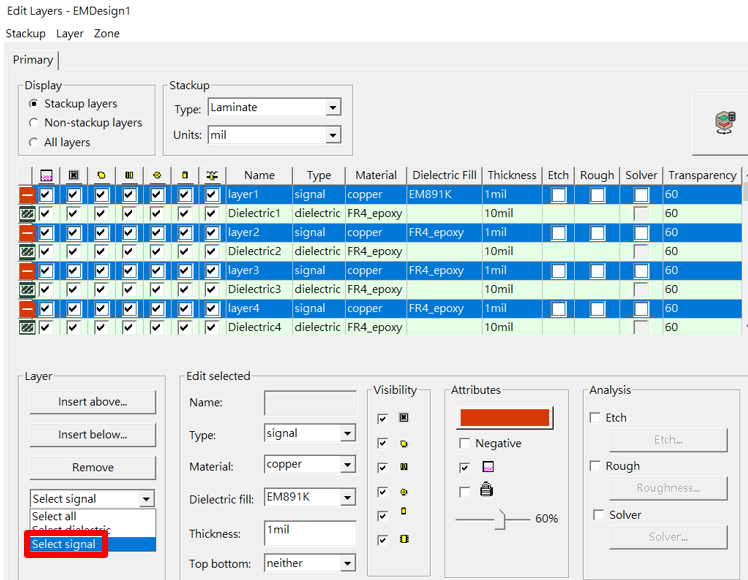Click the Insert above... button
This screenshot has width=748, height=580.
coord(93,402)
